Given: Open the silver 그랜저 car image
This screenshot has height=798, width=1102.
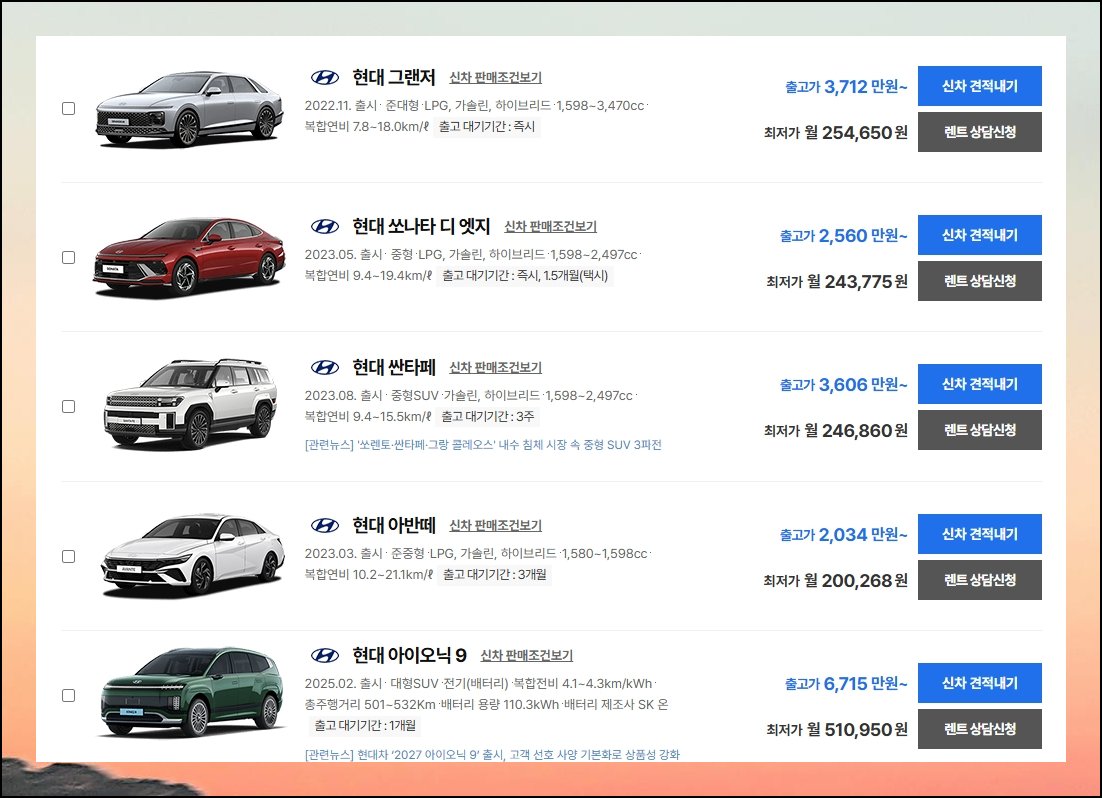Looking at the screenshot, I should (189, 109).
